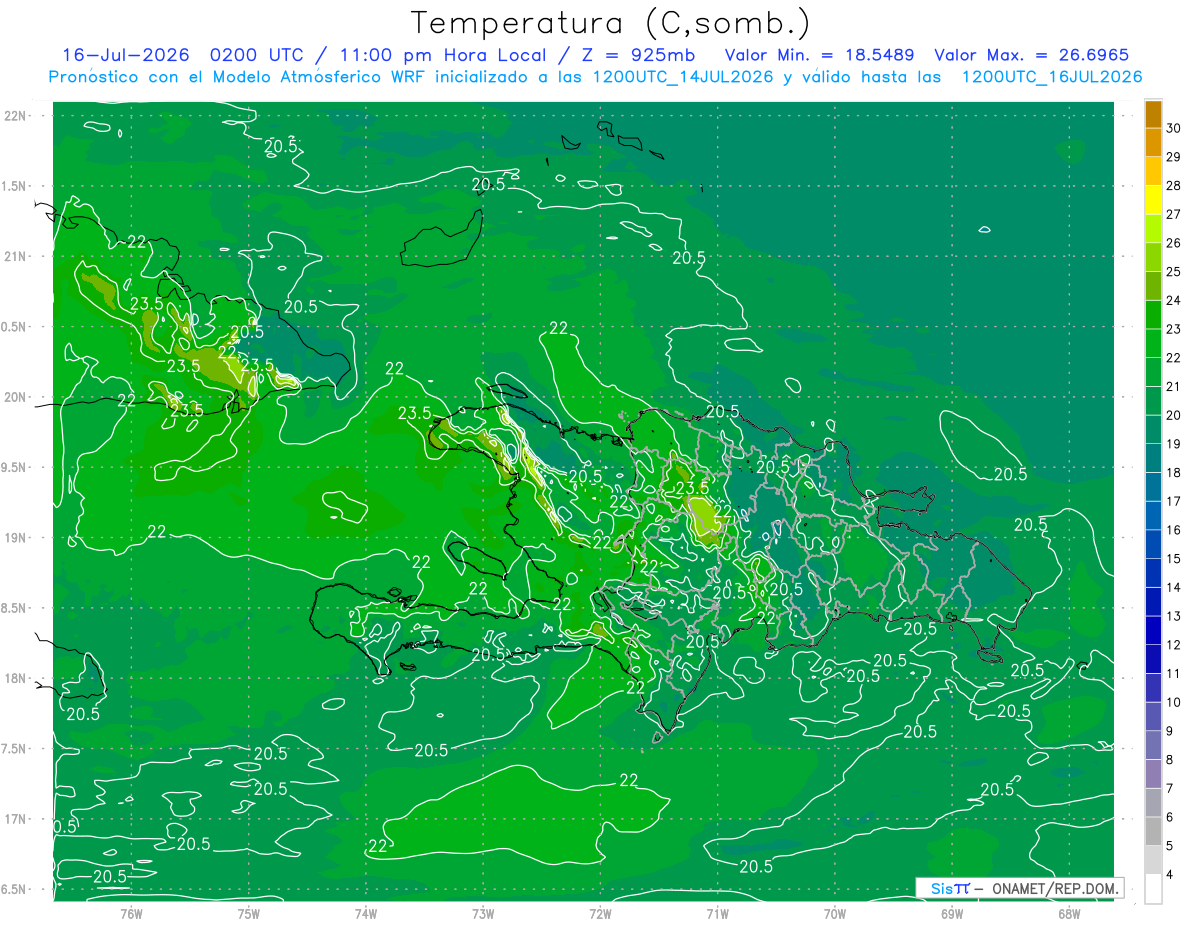The width and height of the screenshot is (1200, 927).
Task: Pick purple legend swatch between 7 and 8
Action: pyautogui.click(x=1153, y=774)
